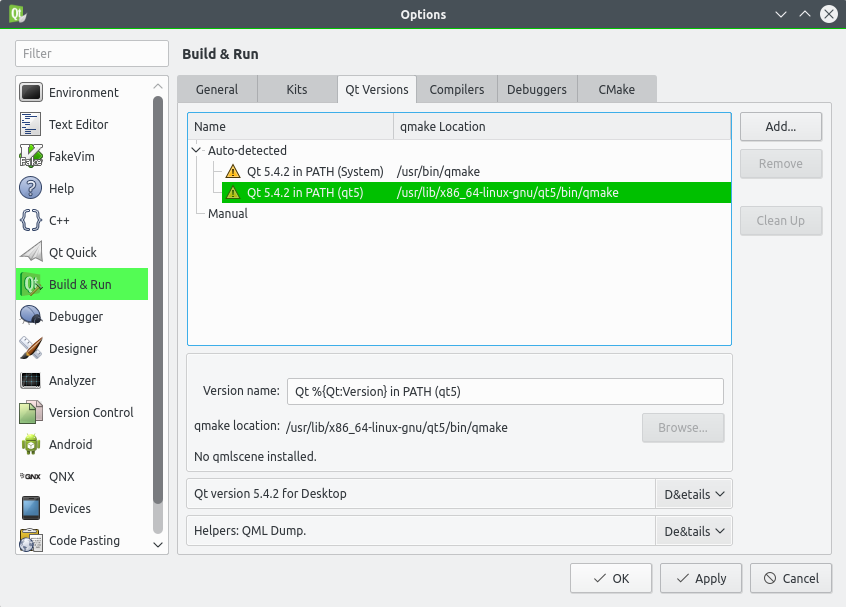Select Qt 5.4.2 in PATH (System) row
The image size is (846, 607).
click(x=314, y=172)
